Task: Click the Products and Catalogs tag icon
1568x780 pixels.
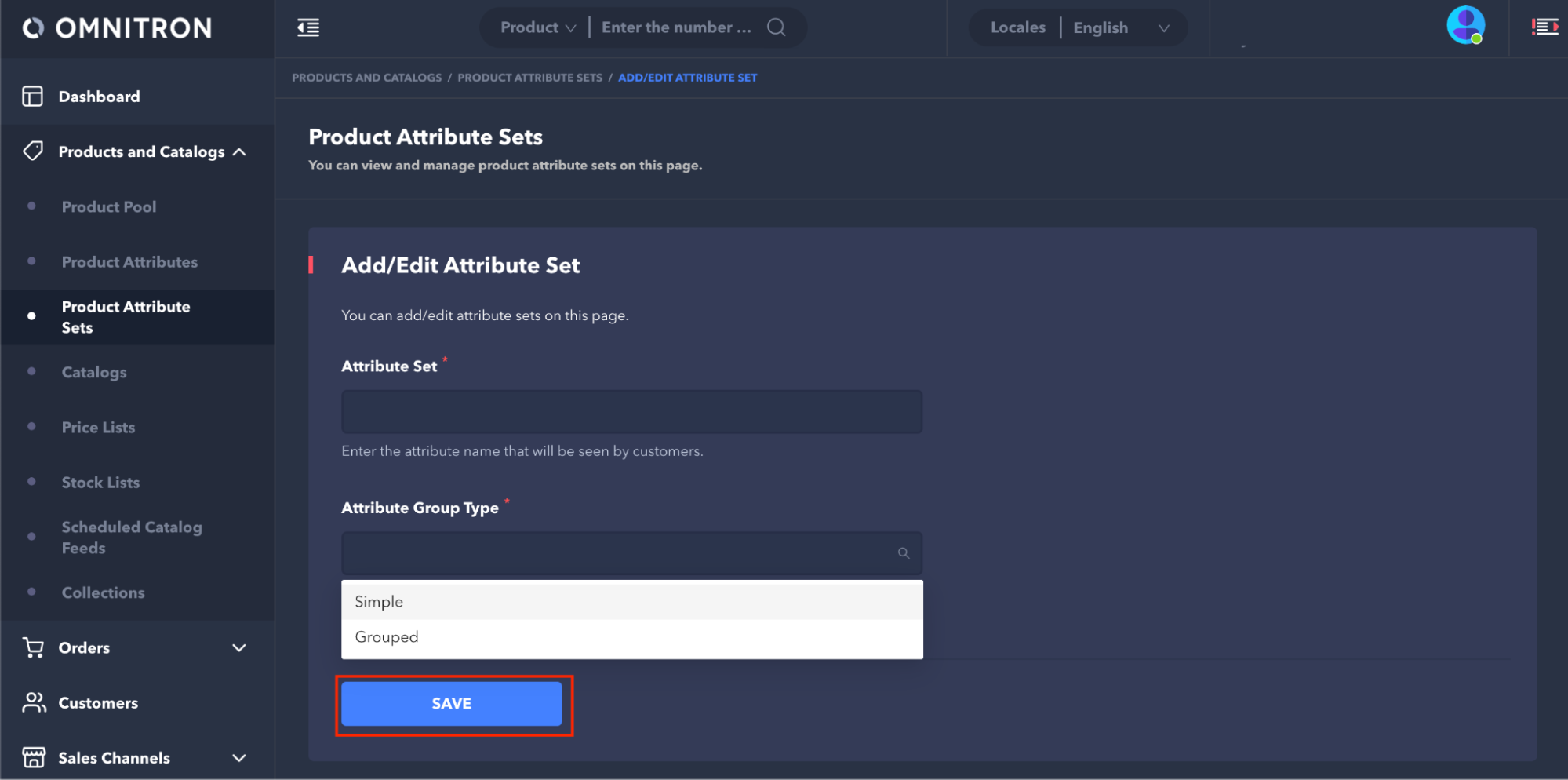Action: [x=33, y=151]
